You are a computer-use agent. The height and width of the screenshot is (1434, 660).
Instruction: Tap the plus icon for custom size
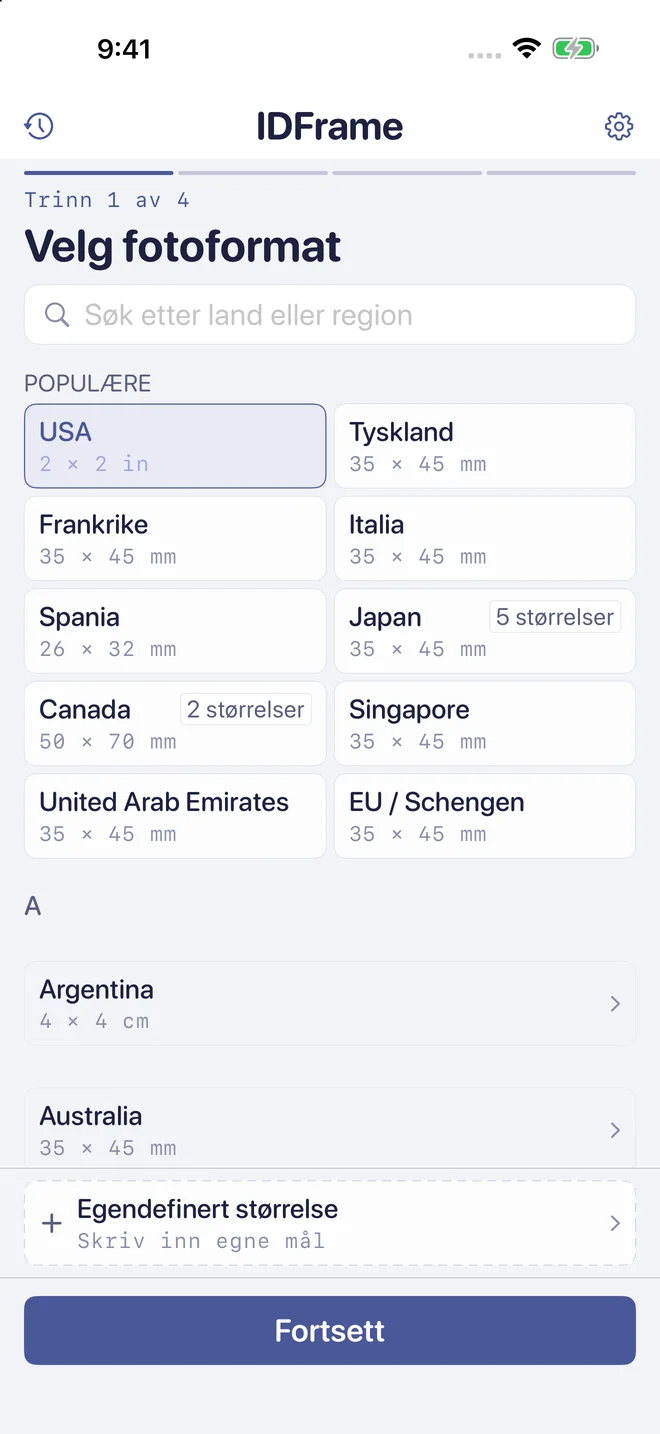[x=52, y=1224]
